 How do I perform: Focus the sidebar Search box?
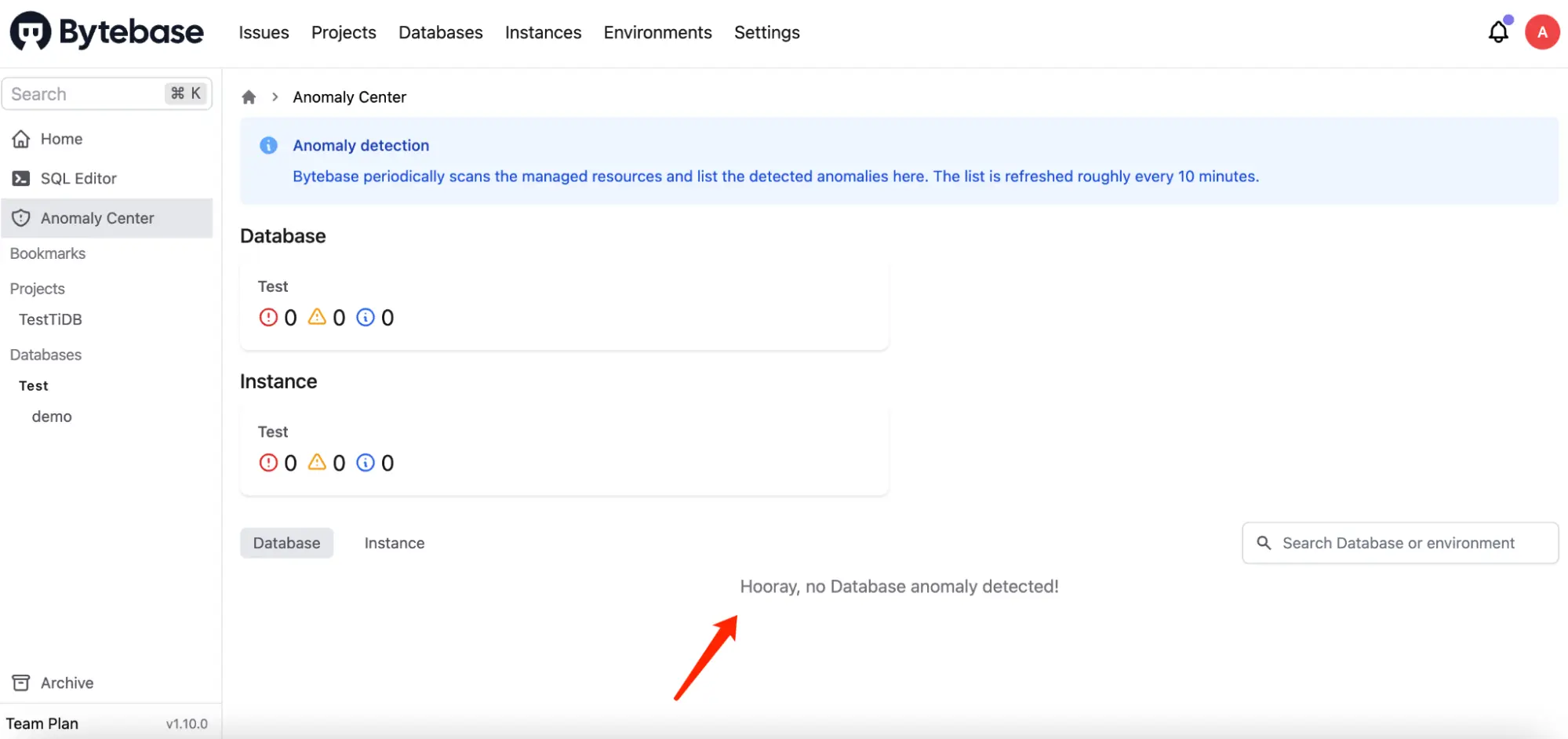pos(107,94)
